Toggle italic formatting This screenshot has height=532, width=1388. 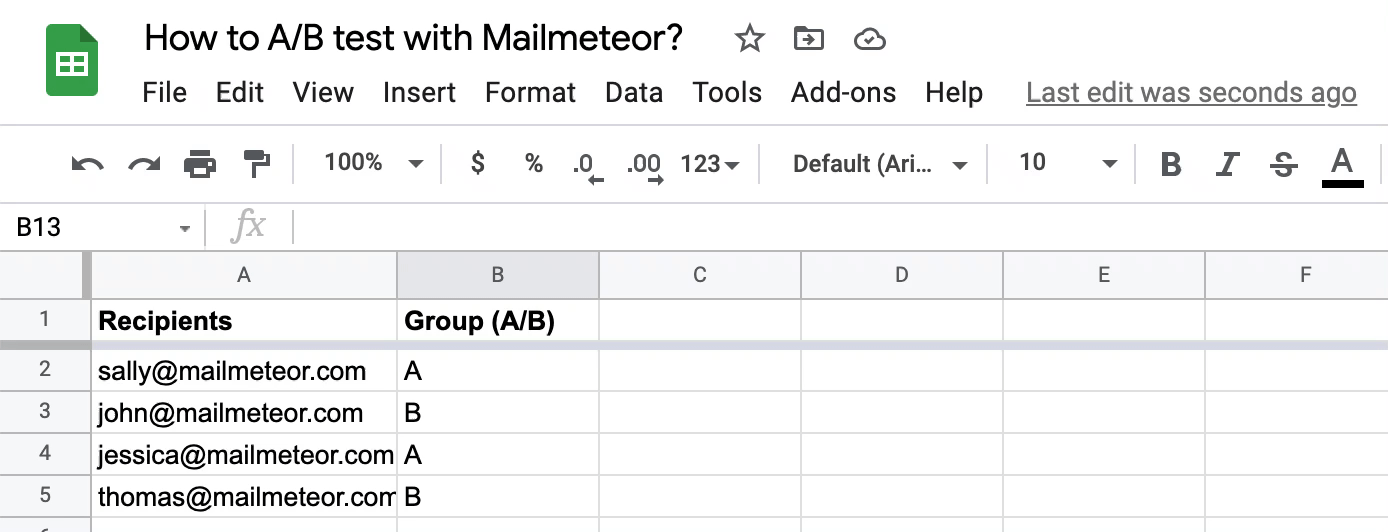click(1228, 164)
